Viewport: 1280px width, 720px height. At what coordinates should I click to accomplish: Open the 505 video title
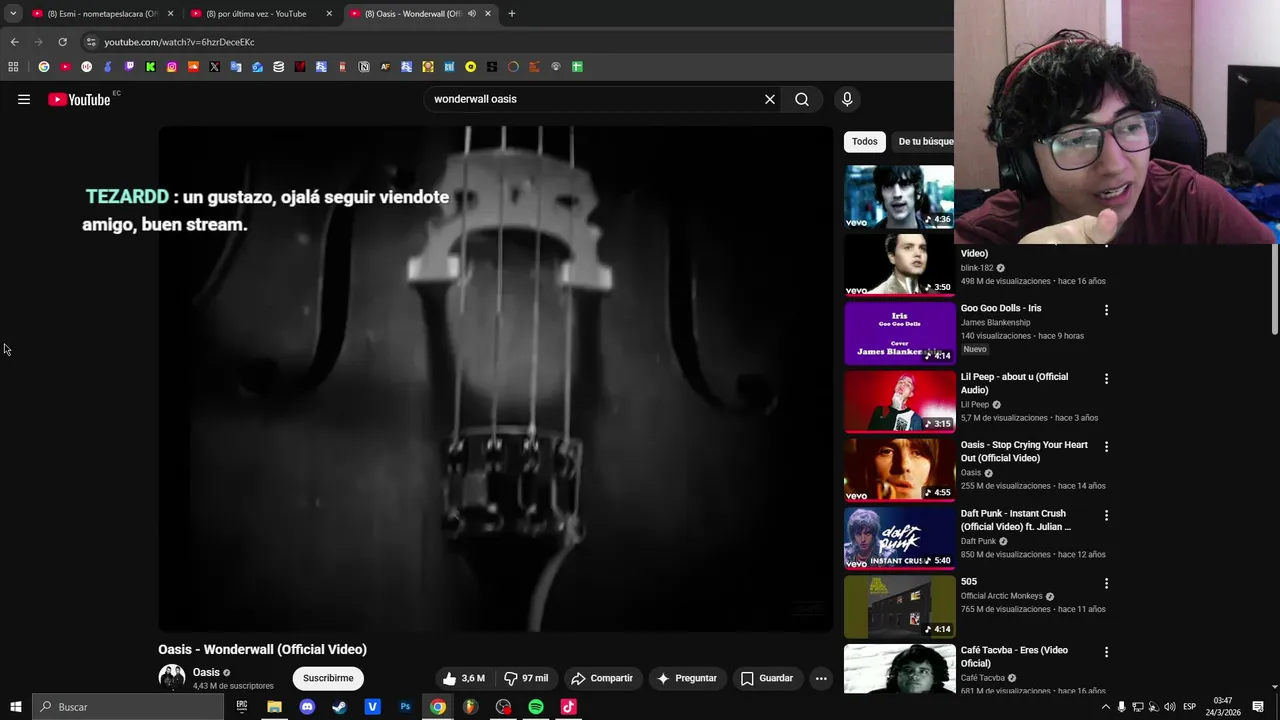969,582
